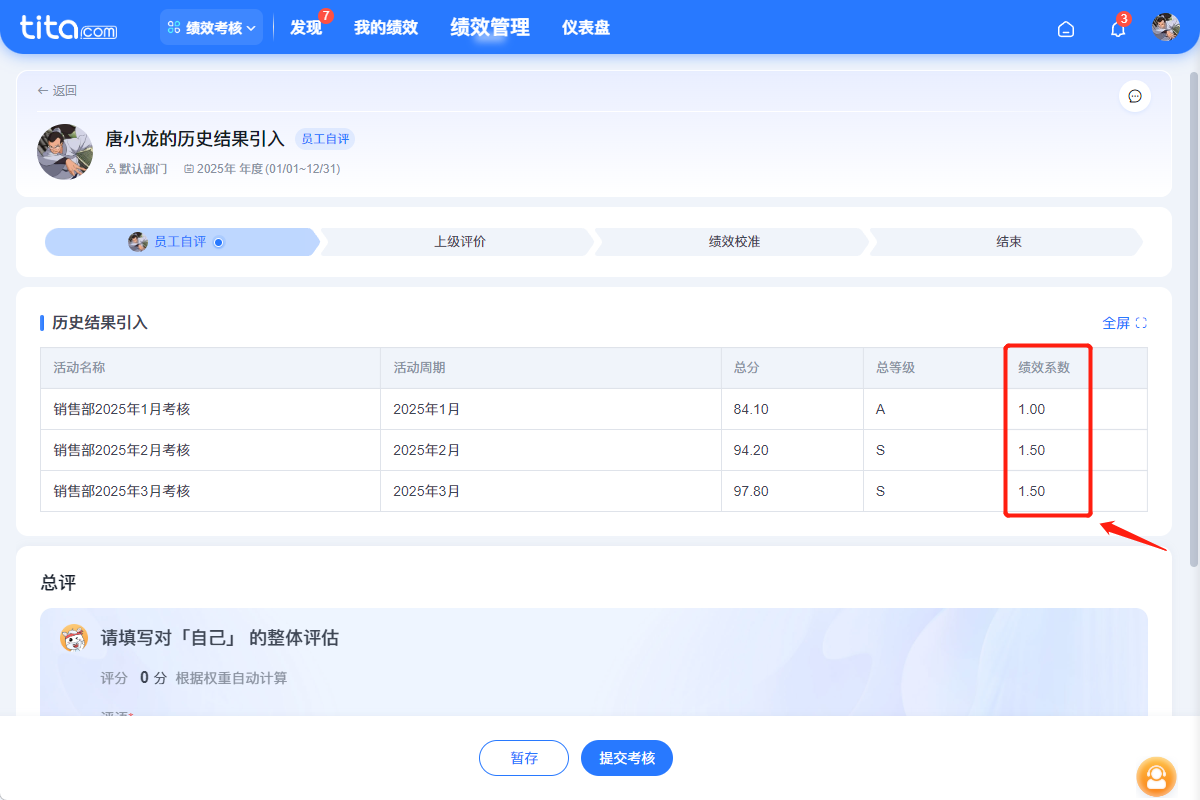Open the orange customer service icon at bottom right

[x=1156, y=777]
